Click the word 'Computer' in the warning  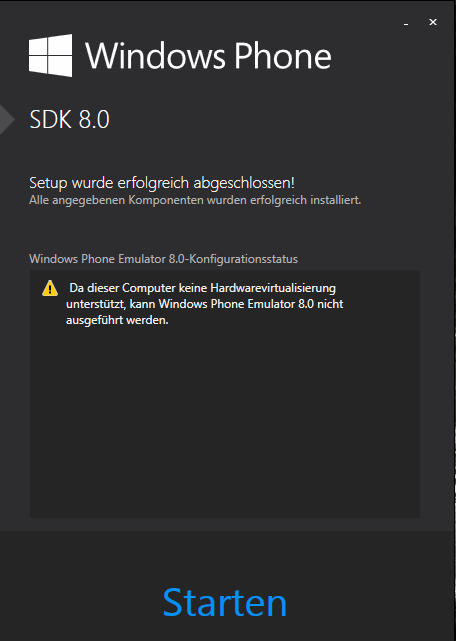149,288
